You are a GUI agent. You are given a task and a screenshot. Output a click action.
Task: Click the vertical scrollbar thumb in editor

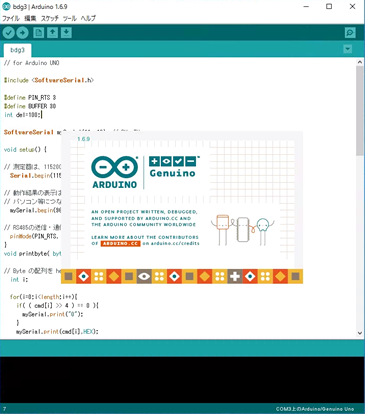[x=360, y=111]
